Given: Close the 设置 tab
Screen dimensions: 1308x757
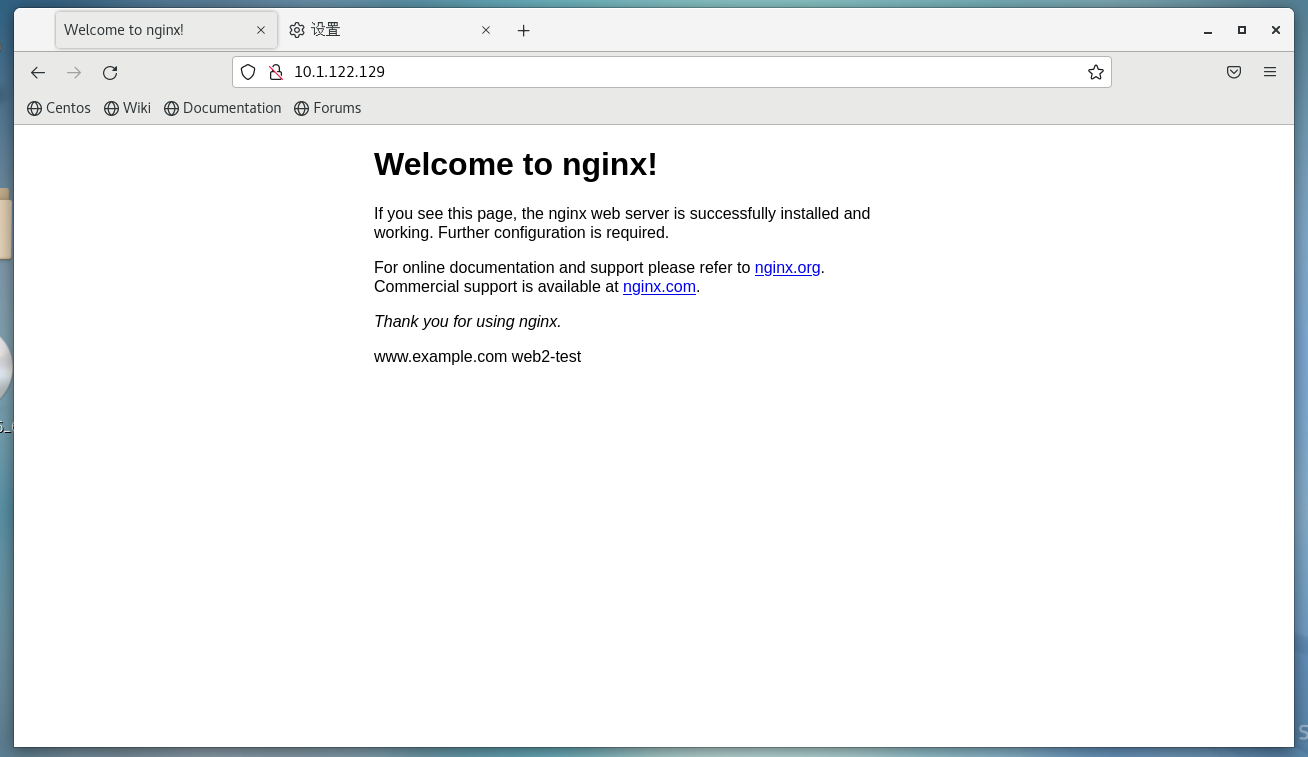Looking at the screenshot, I should pos(486,30).
